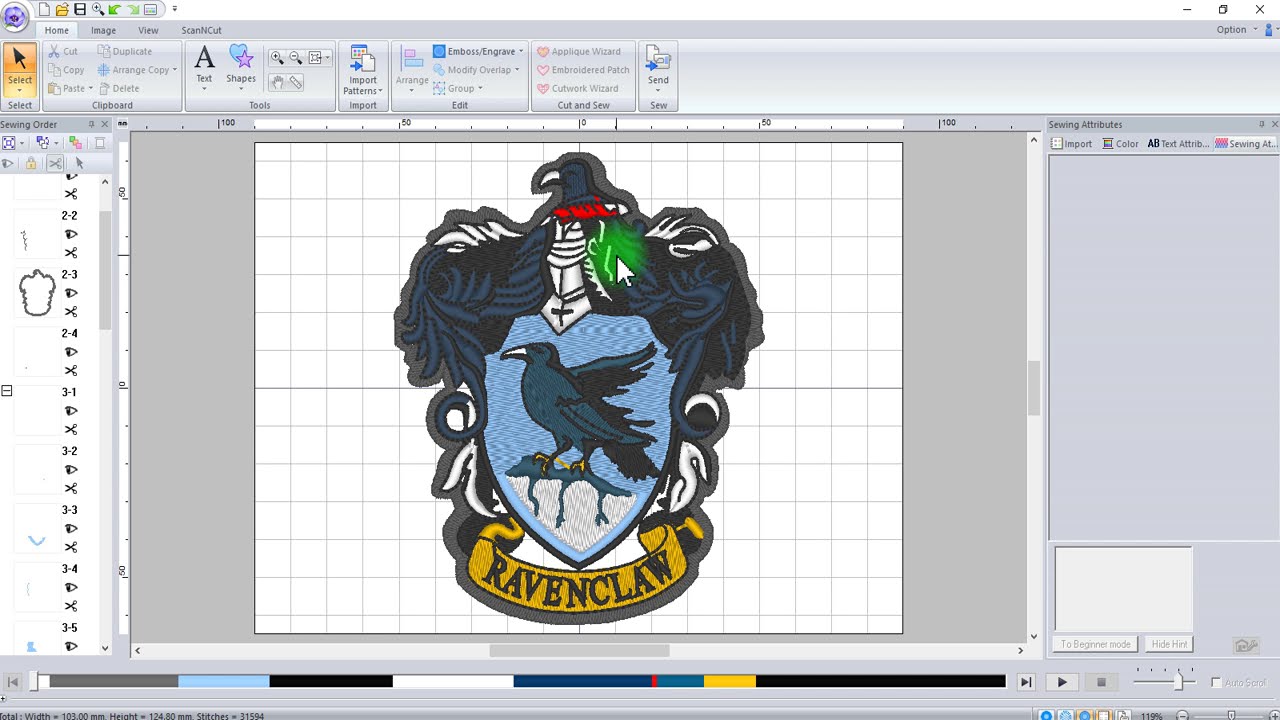
Task: Switch to the Home ribbon tab
Action: point(56,30)
